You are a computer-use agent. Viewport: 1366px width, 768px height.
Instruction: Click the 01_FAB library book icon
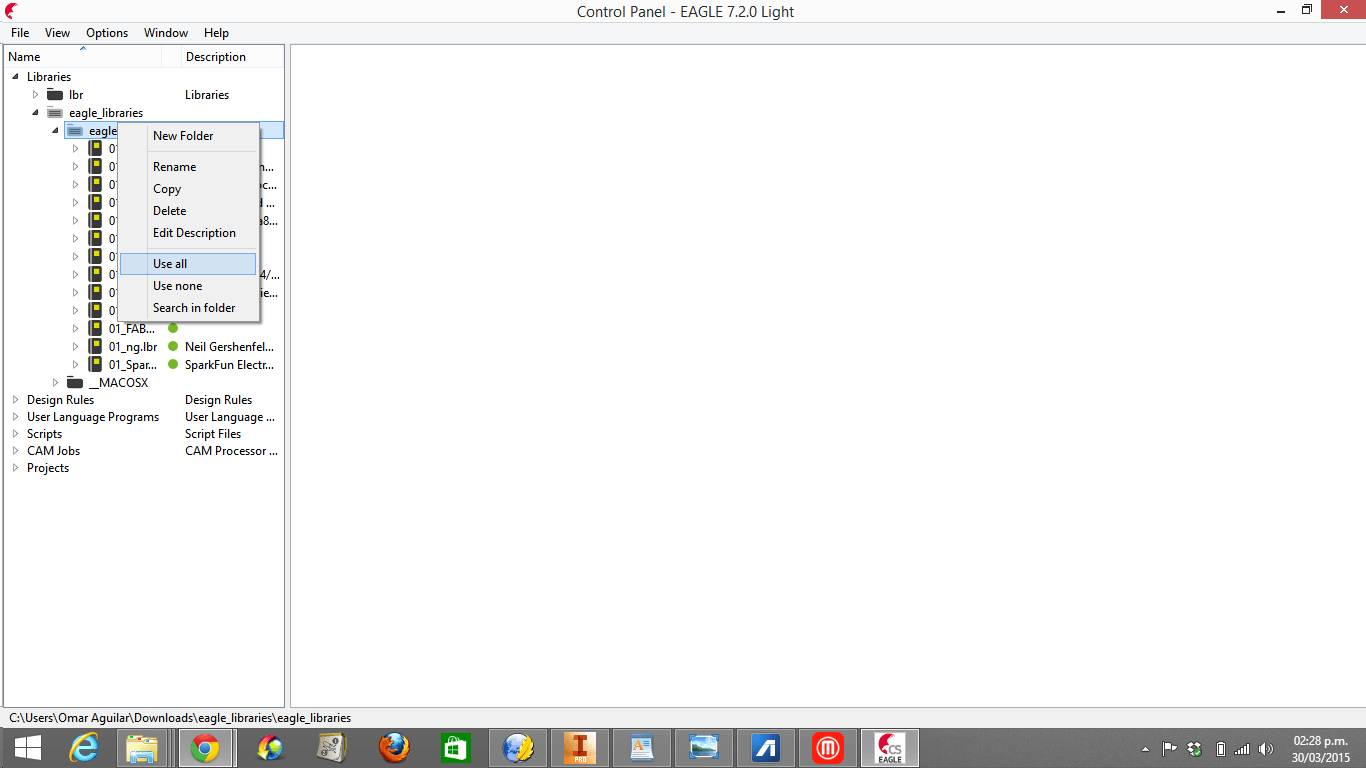95,328
